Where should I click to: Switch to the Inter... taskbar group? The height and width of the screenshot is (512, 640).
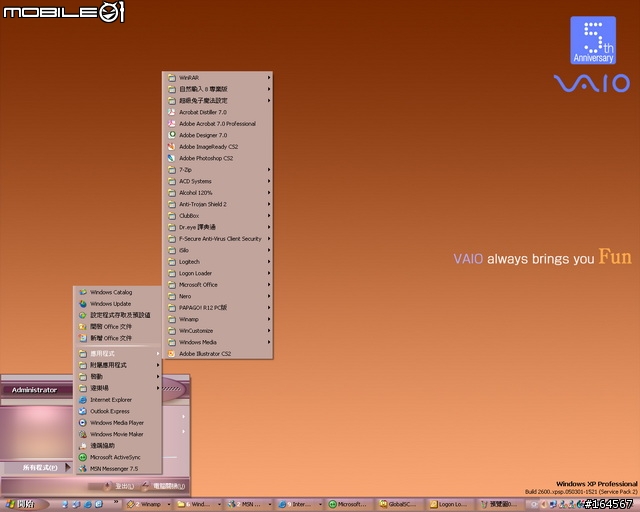tap(300, 505)
